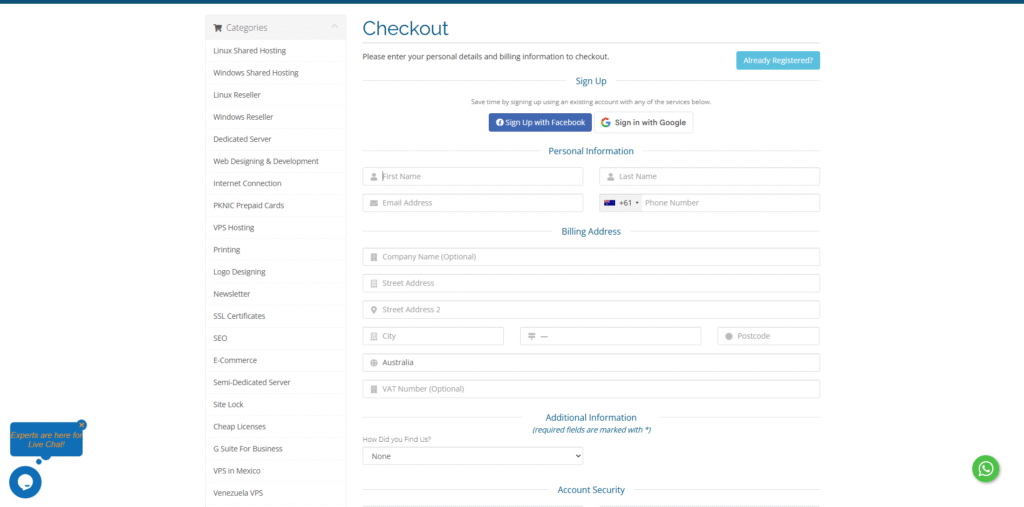Click the WhatsApp chat icon
Viewport: 1024px width, 507px height.
pyautogui.click(x=986, y=468)
